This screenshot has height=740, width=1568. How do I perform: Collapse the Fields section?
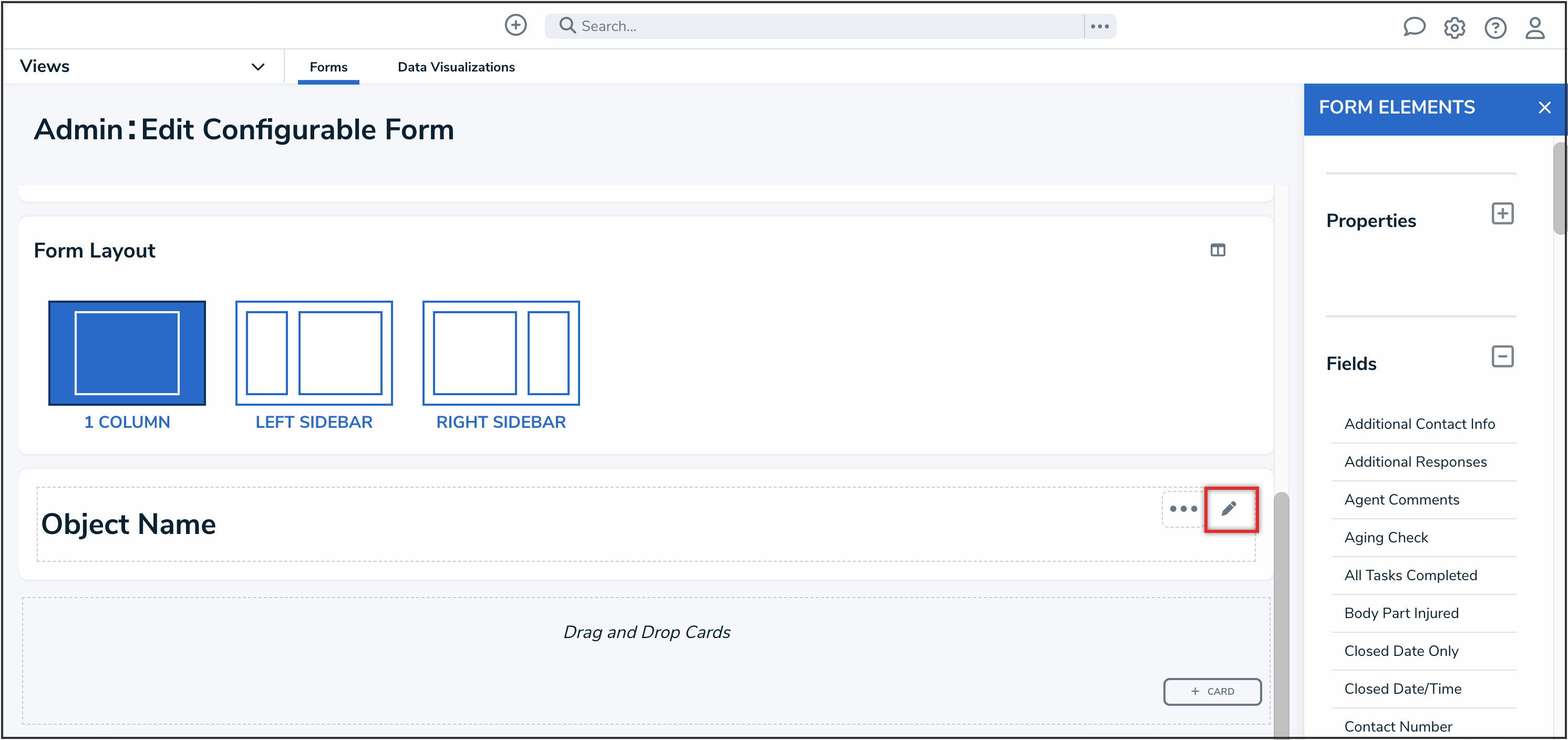click(1502, 357)
